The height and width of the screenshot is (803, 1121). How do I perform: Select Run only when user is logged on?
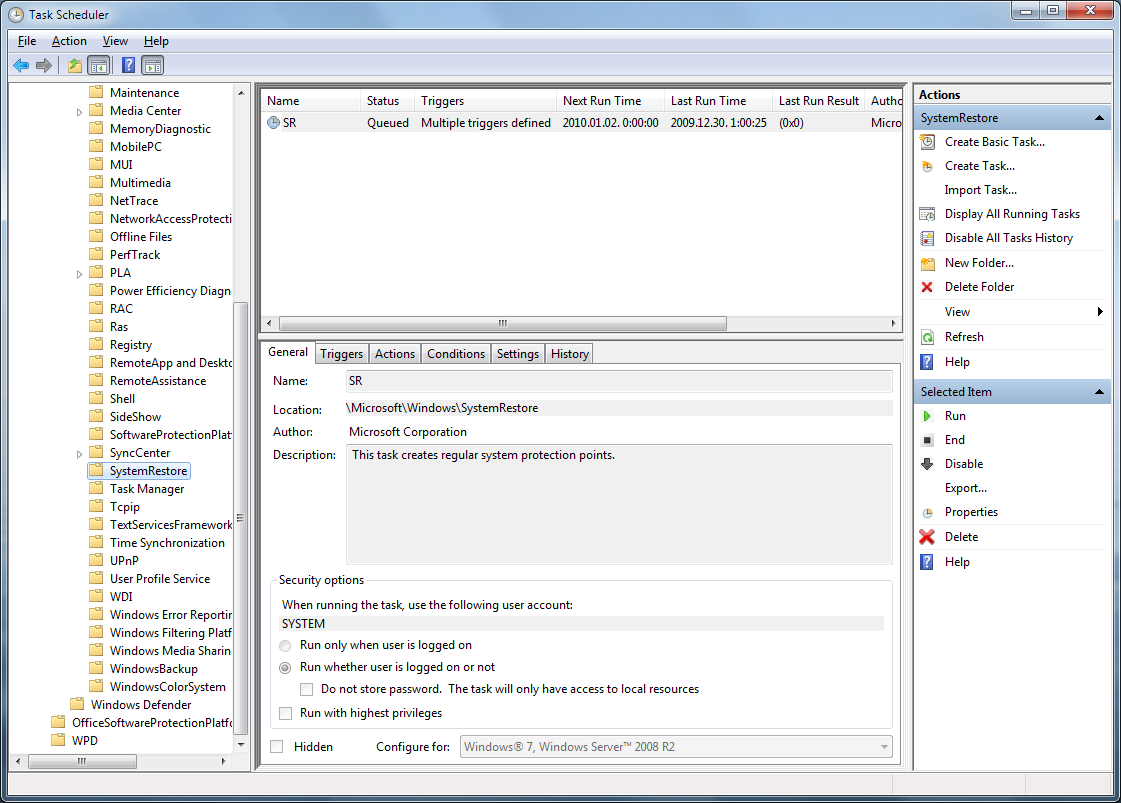point(286,645)
